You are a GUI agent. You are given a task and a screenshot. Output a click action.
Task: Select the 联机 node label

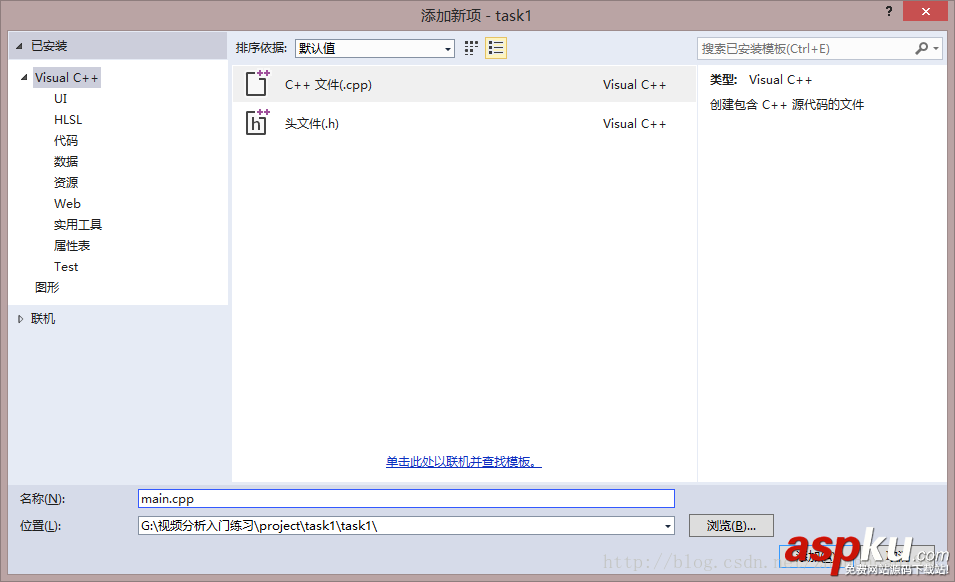[43, 319]
